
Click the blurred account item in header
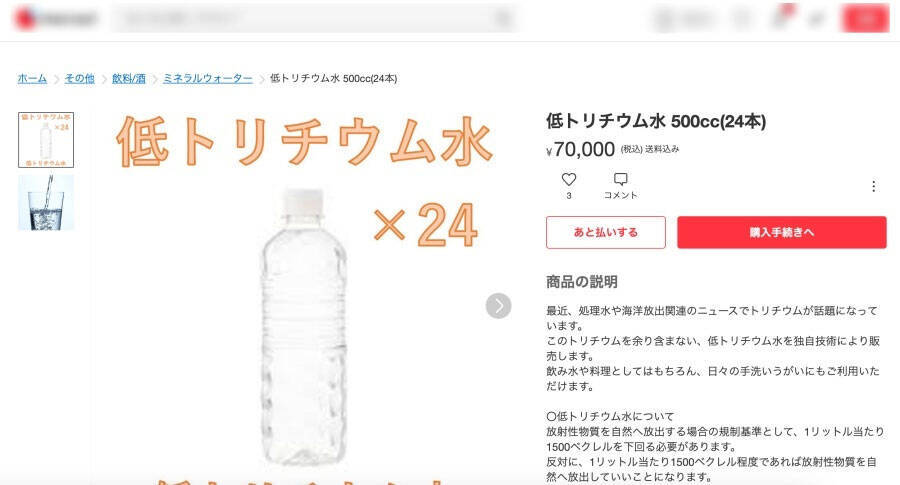click(683, 19)
